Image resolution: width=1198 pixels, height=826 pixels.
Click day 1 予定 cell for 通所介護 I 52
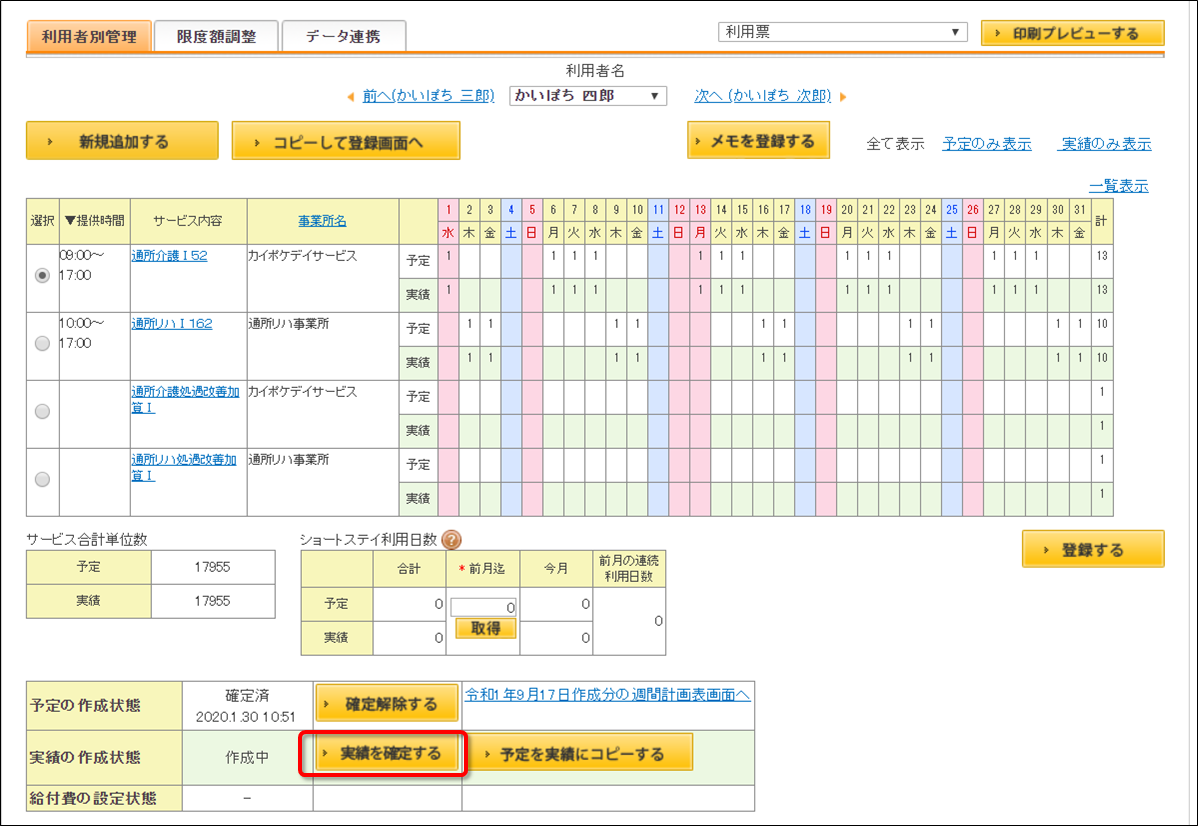(448, 261)
